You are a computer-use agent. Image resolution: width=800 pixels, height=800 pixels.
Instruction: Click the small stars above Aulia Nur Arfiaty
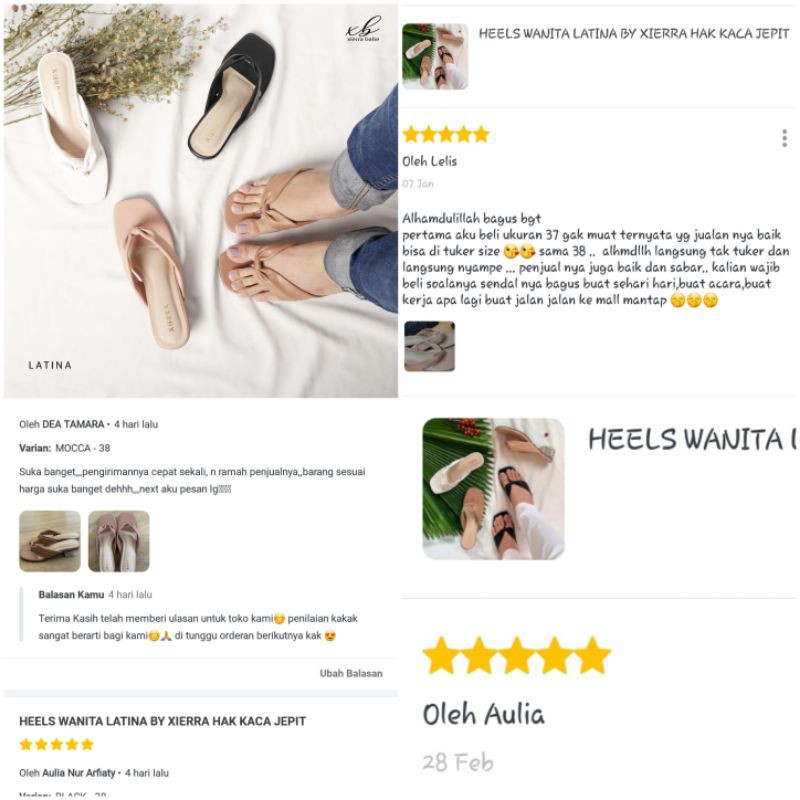57,744
